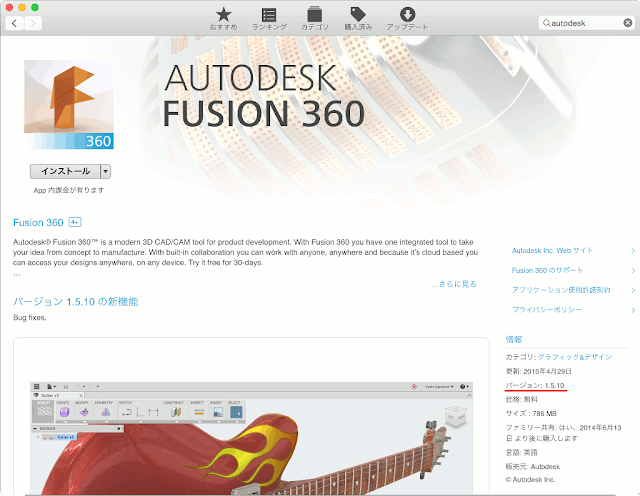Click the Bug fixes. text

pyautogui.click(x=29, y=318)
